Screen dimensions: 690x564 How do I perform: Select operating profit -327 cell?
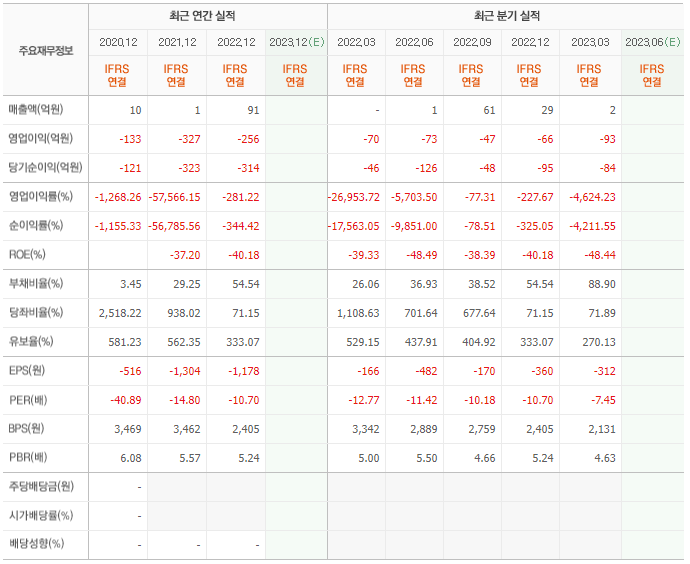tap(189, 139)
